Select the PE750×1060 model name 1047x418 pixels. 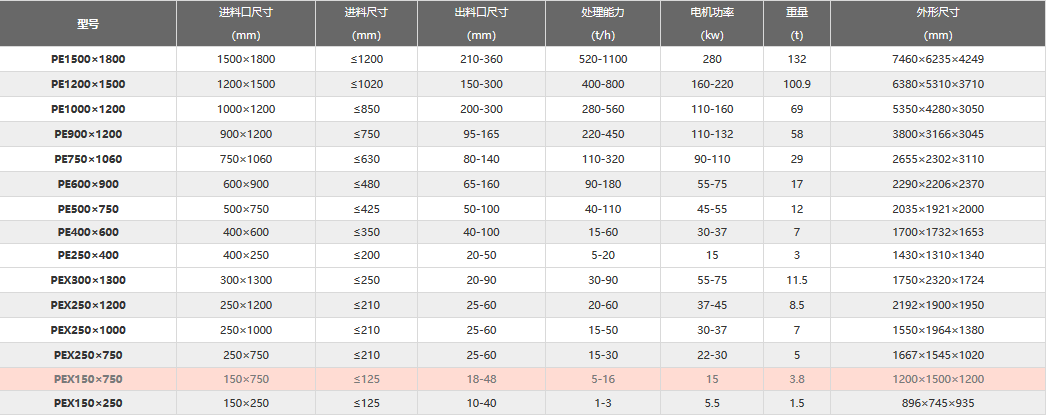coord(88,159)
